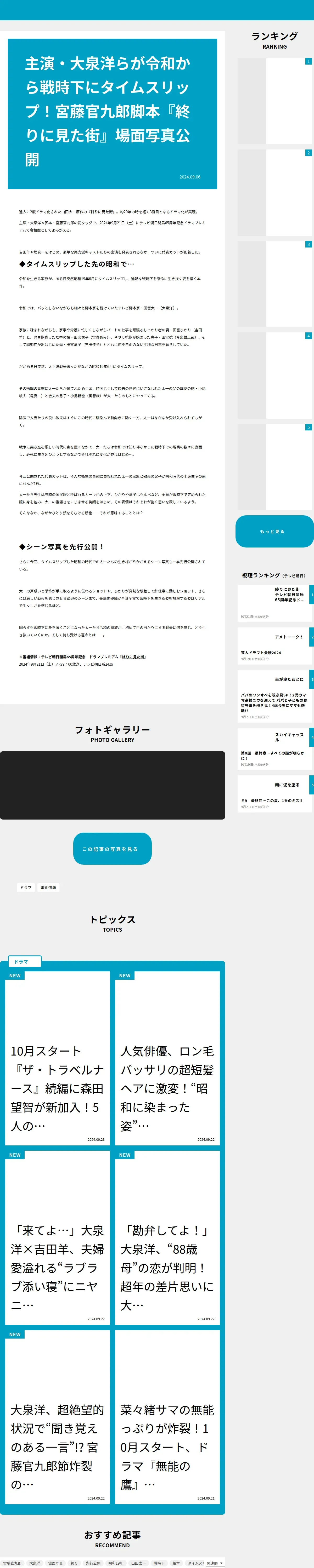This screenshot has width=314, height=1568.
Task: Click the ◆タイムスリップした先の昭和で… heading
Action: click(77, 264)
